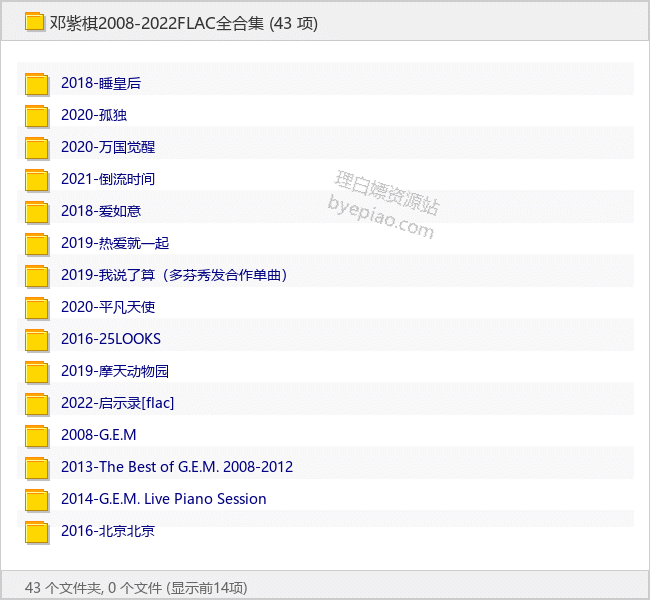Open the 2016-北京北京 folder link
This screenshot has height=600, width=650.
[108, 531]
